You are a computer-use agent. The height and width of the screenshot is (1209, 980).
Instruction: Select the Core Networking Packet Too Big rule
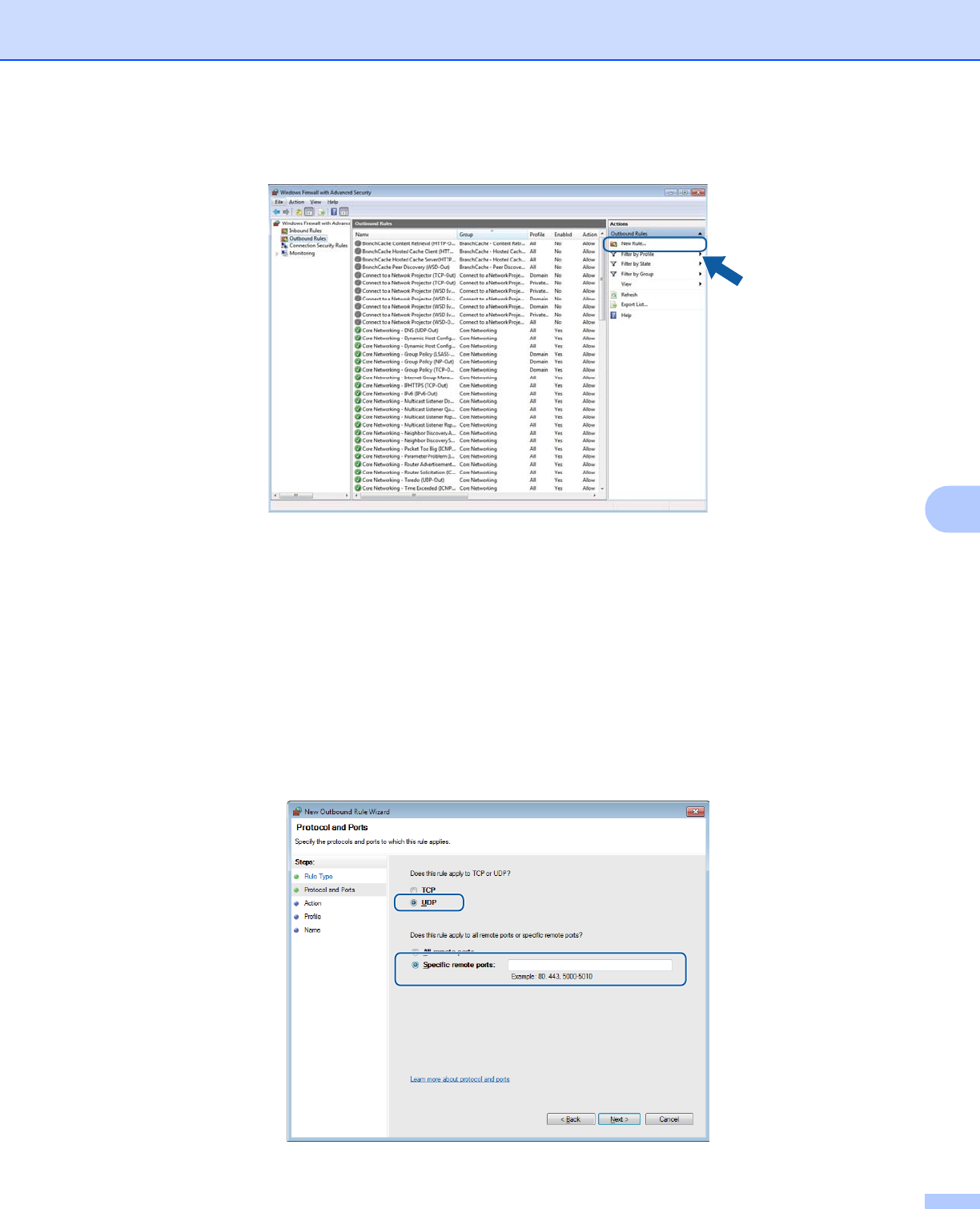[x=476, y=448]
